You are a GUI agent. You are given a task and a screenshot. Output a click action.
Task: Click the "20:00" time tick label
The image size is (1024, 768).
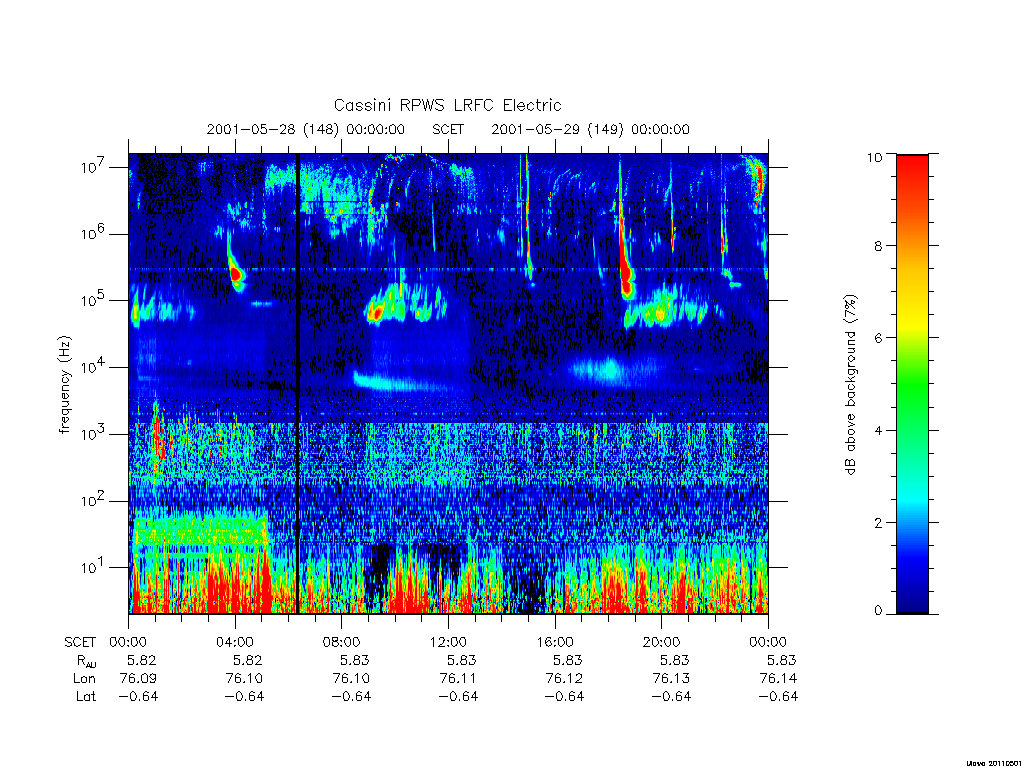click(x=662, y=642)
